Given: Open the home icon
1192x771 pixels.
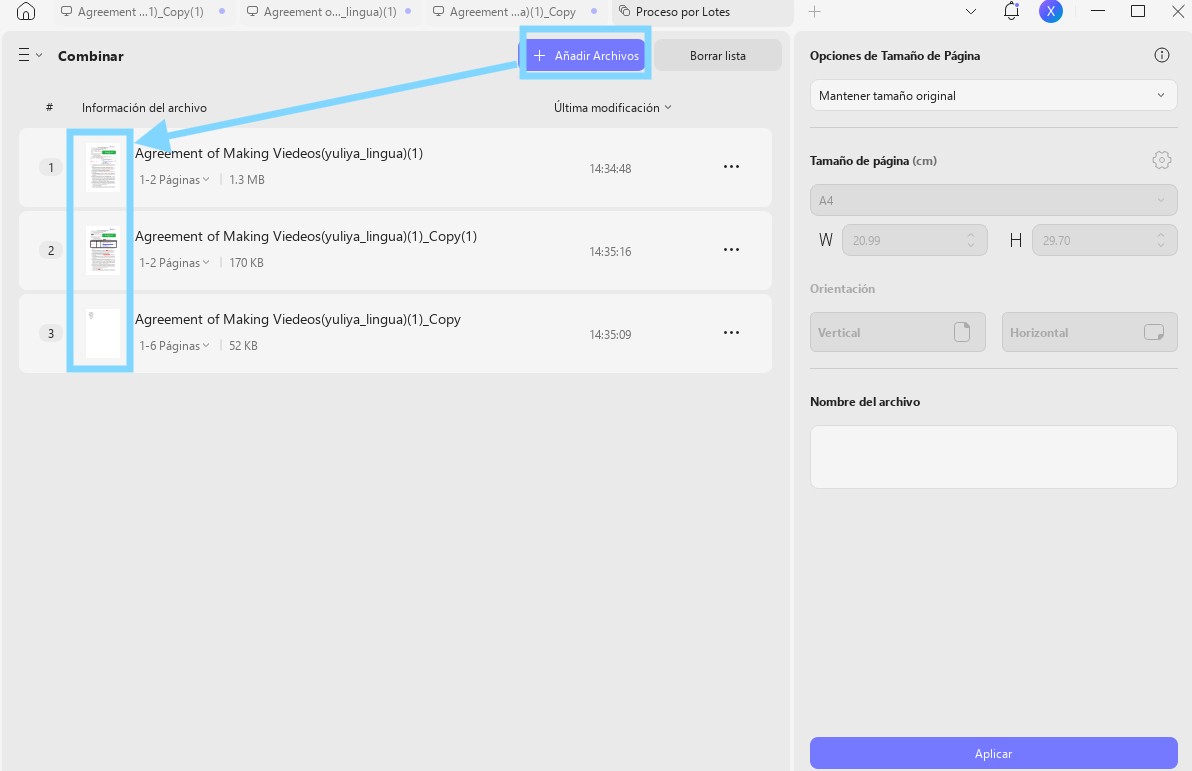Looking at the screenshot, I should 26,11.
